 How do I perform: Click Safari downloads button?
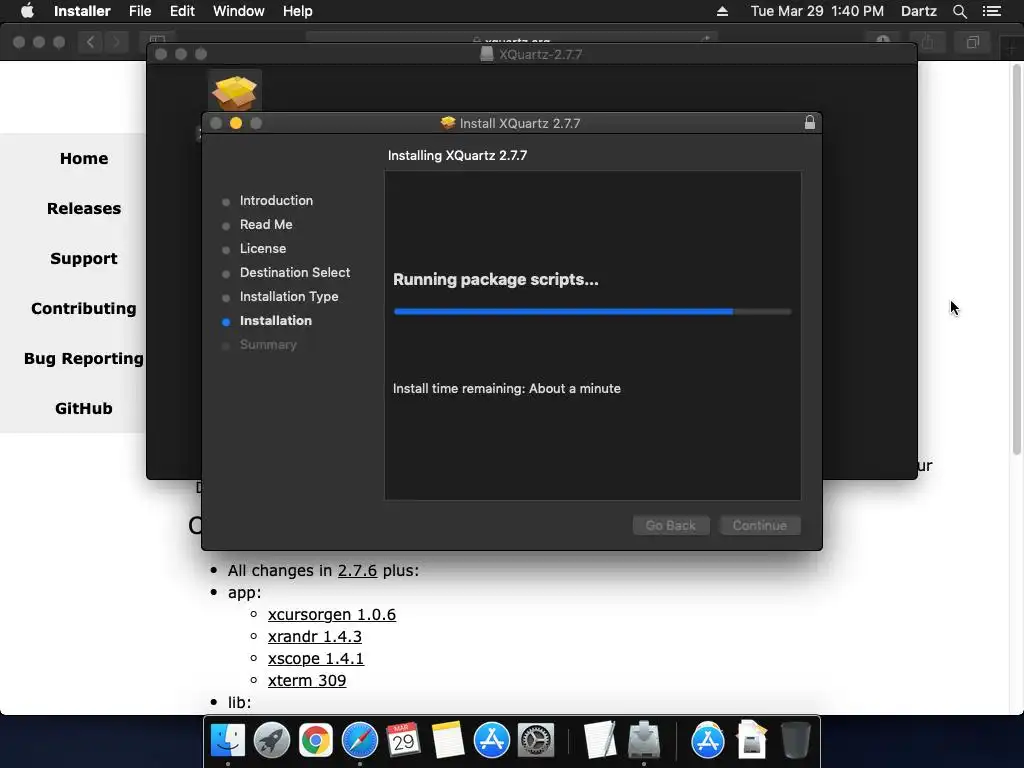pyautogui.click(x=883, y=40)
